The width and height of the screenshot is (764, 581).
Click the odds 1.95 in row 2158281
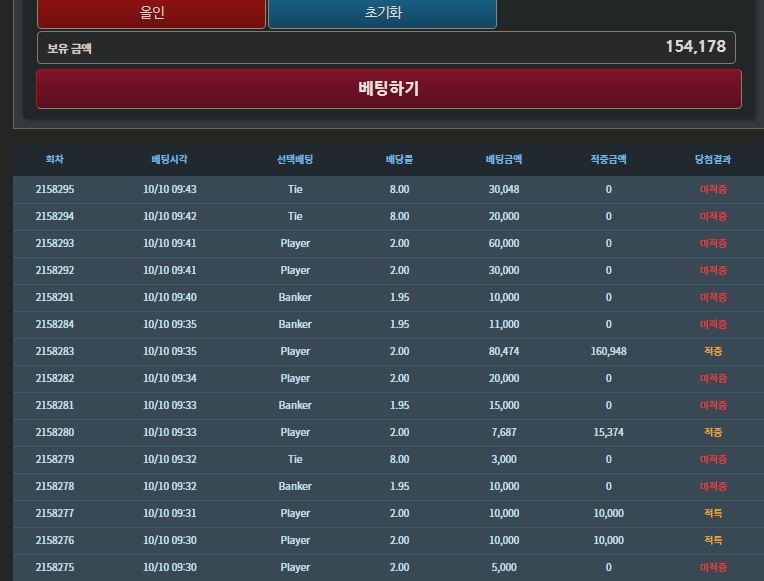[400, 406]
